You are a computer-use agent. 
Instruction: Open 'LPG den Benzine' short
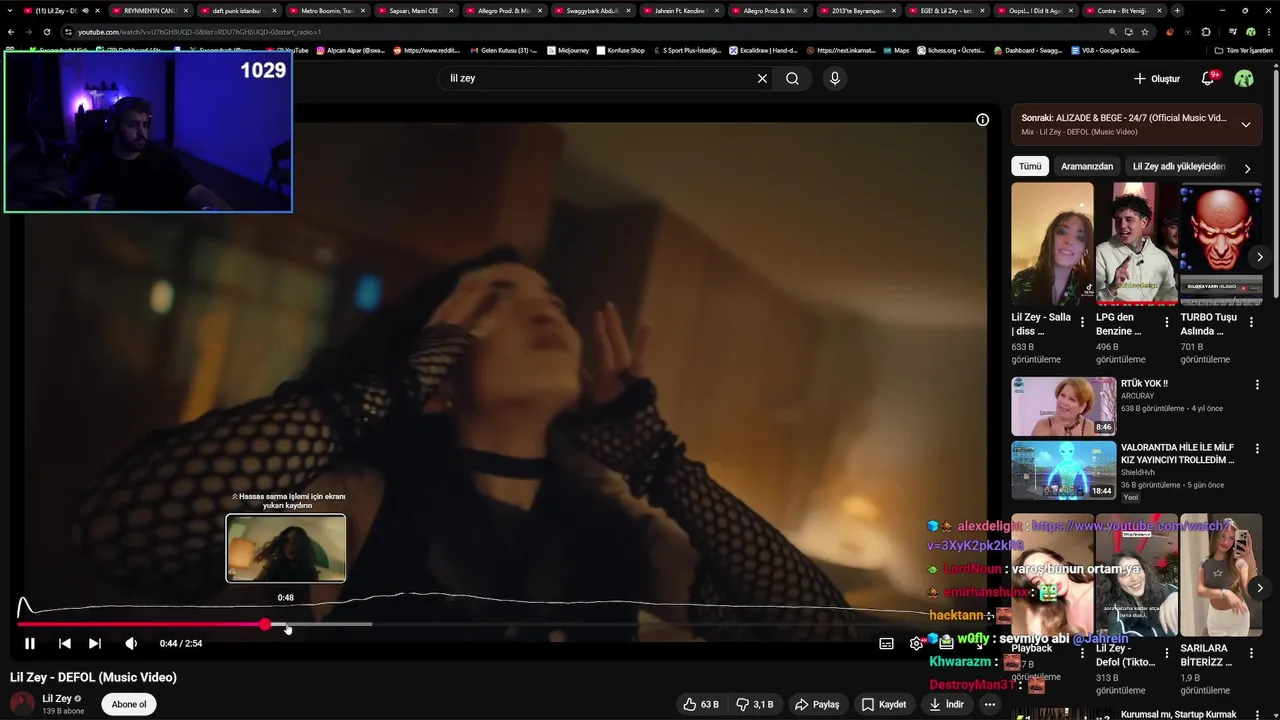[1137, 243]
